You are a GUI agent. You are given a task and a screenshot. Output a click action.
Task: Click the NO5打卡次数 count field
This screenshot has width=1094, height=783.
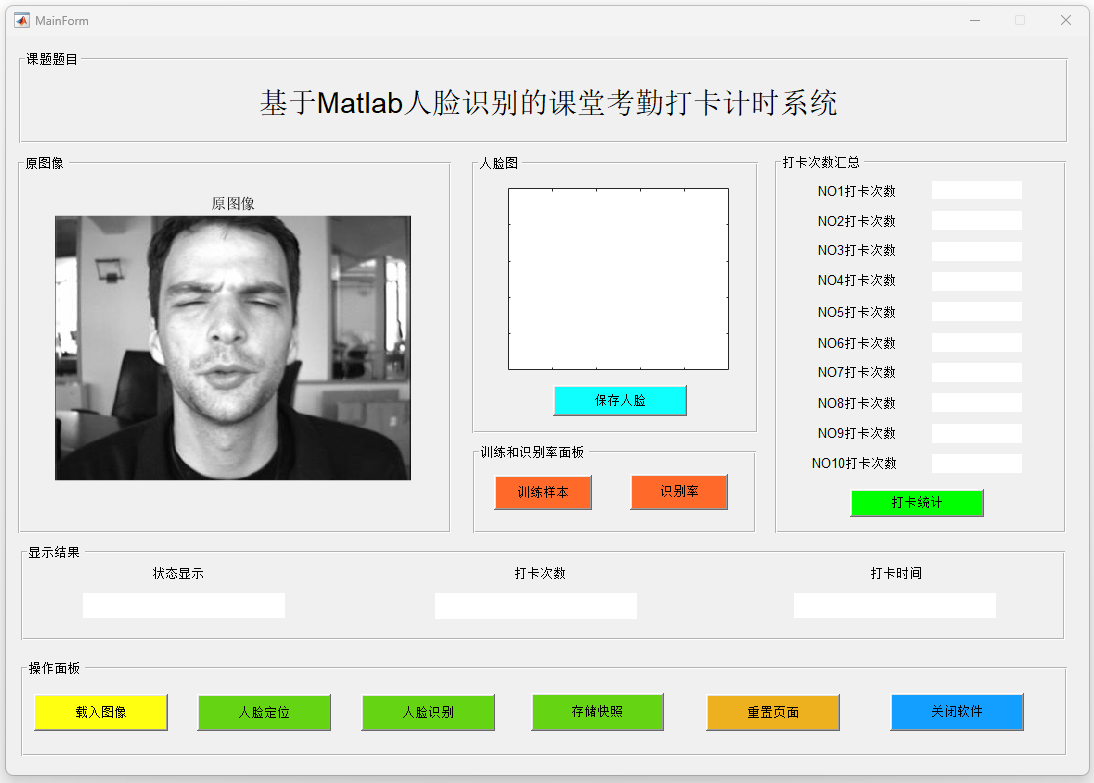(x=977, y=311)
